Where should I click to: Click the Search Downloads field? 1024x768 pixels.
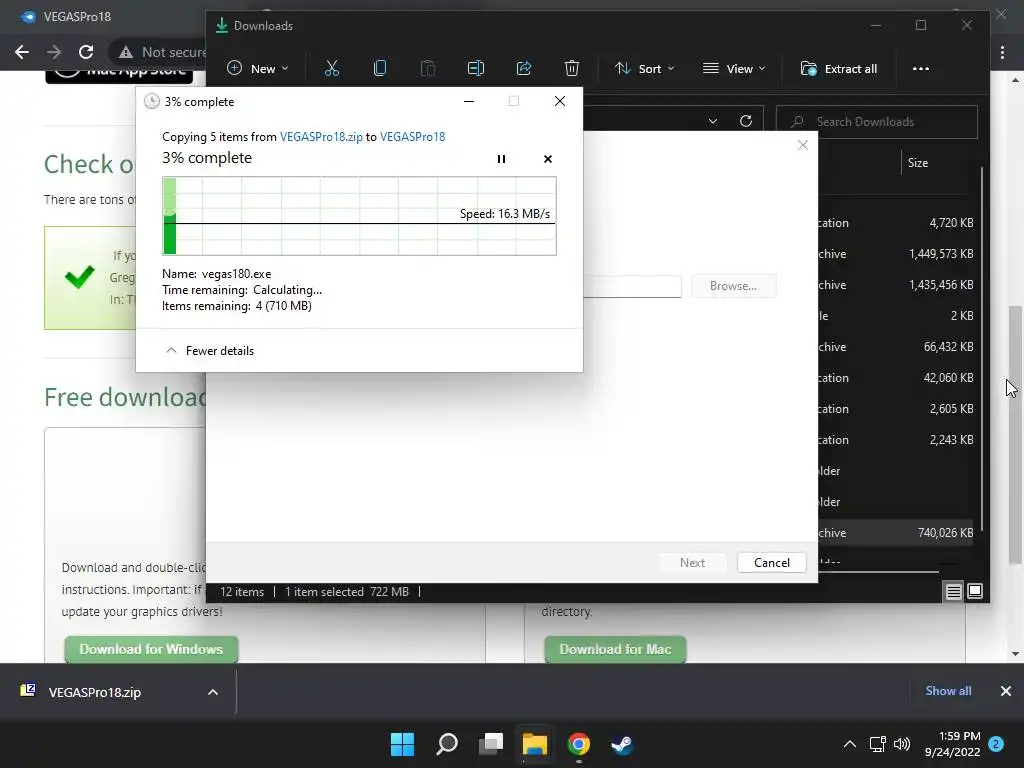point(876,121)
